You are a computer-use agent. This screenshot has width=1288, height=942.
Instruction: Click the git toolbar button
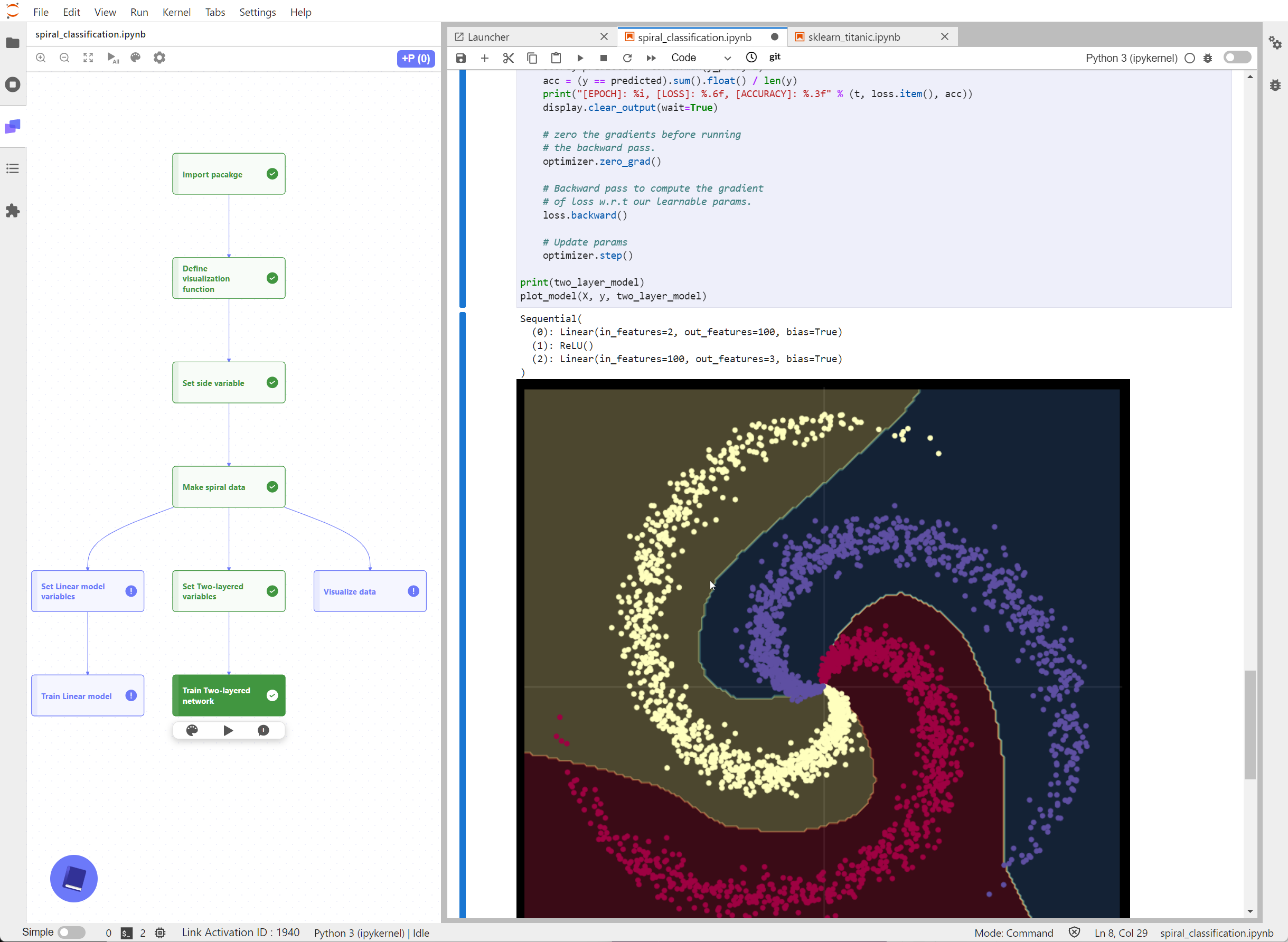tap(774, 57)
